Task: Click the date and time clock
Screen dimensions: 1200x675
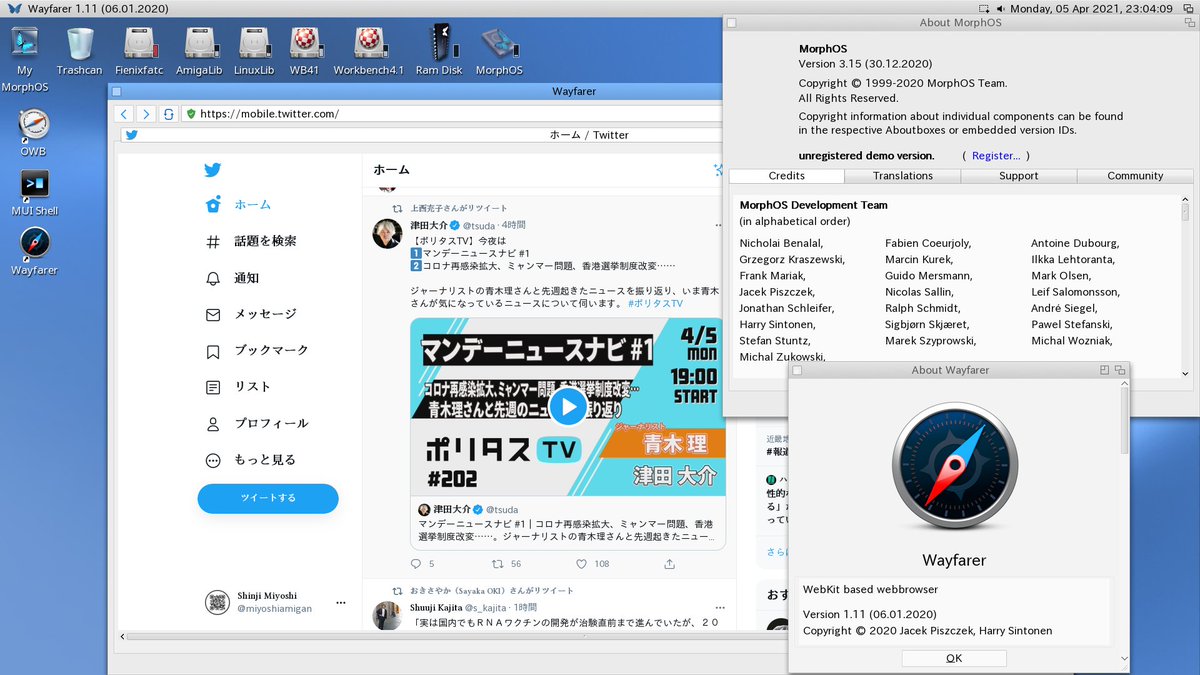Action: (1092, 8)
